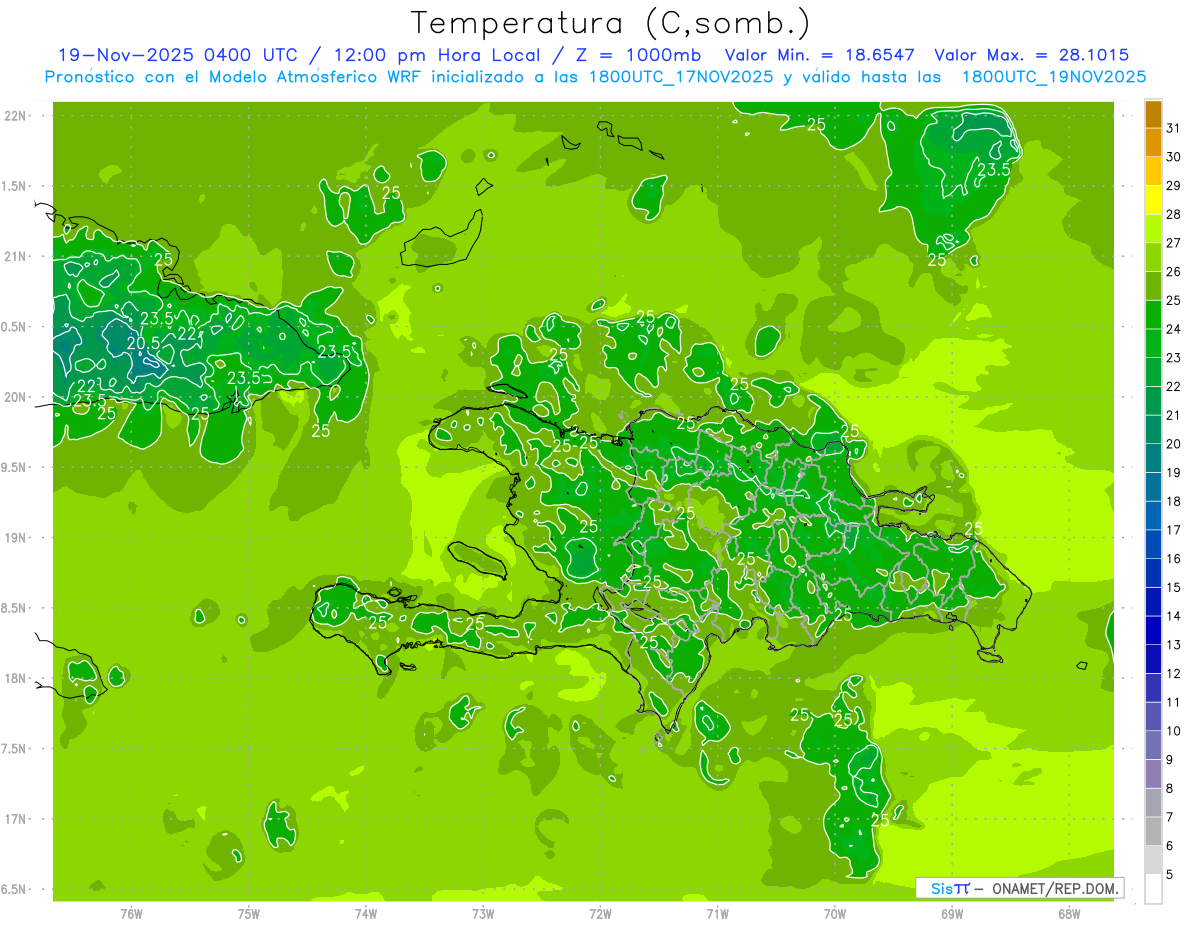The width and height of the screenshot is (1200, 927).
Task: Select the purple swatch between 9 and 10
Action: [1153, 745]
